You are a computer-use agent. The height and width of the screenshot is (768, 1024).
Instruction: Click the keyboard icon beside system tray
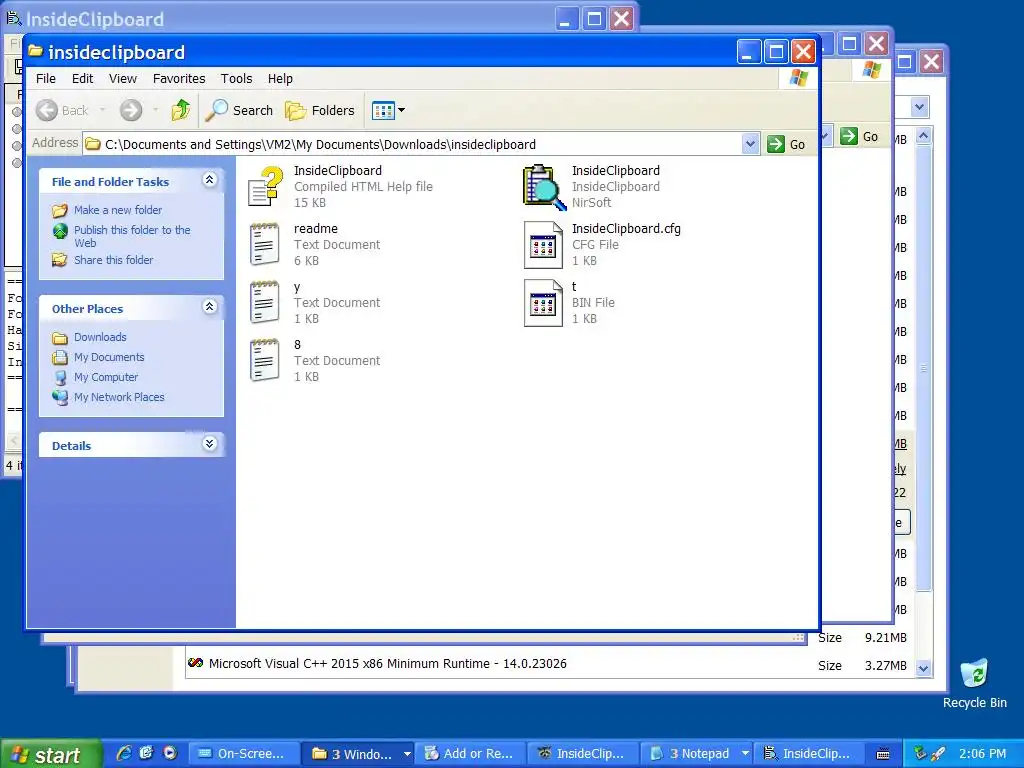[x=883, y=754]
